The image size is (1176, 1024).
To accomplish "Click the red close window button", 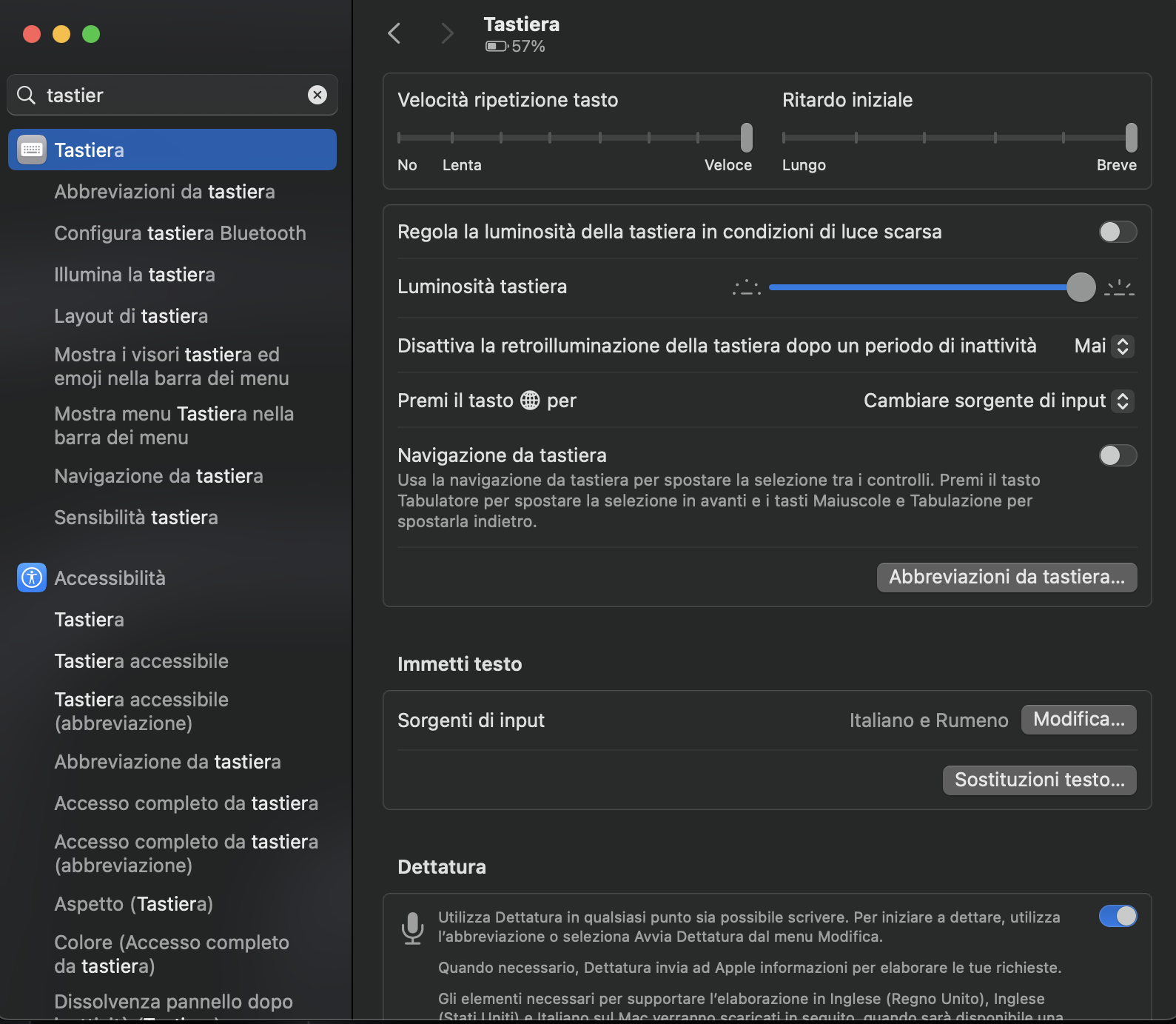I will point(32,34).
